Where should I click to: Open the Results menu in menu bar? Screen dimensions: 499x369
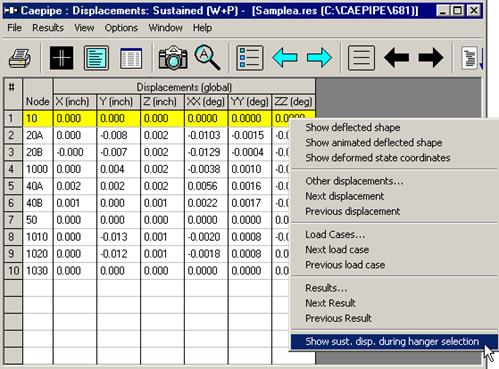[x=48, y=28]
